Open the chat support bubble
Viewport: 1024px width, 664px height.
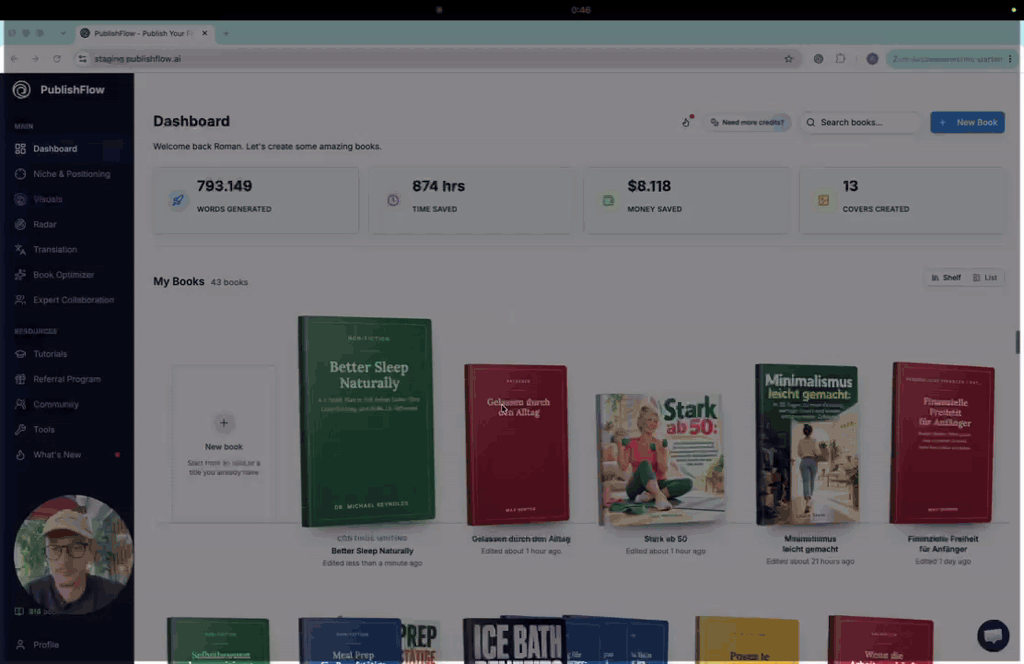click(993, 635)
